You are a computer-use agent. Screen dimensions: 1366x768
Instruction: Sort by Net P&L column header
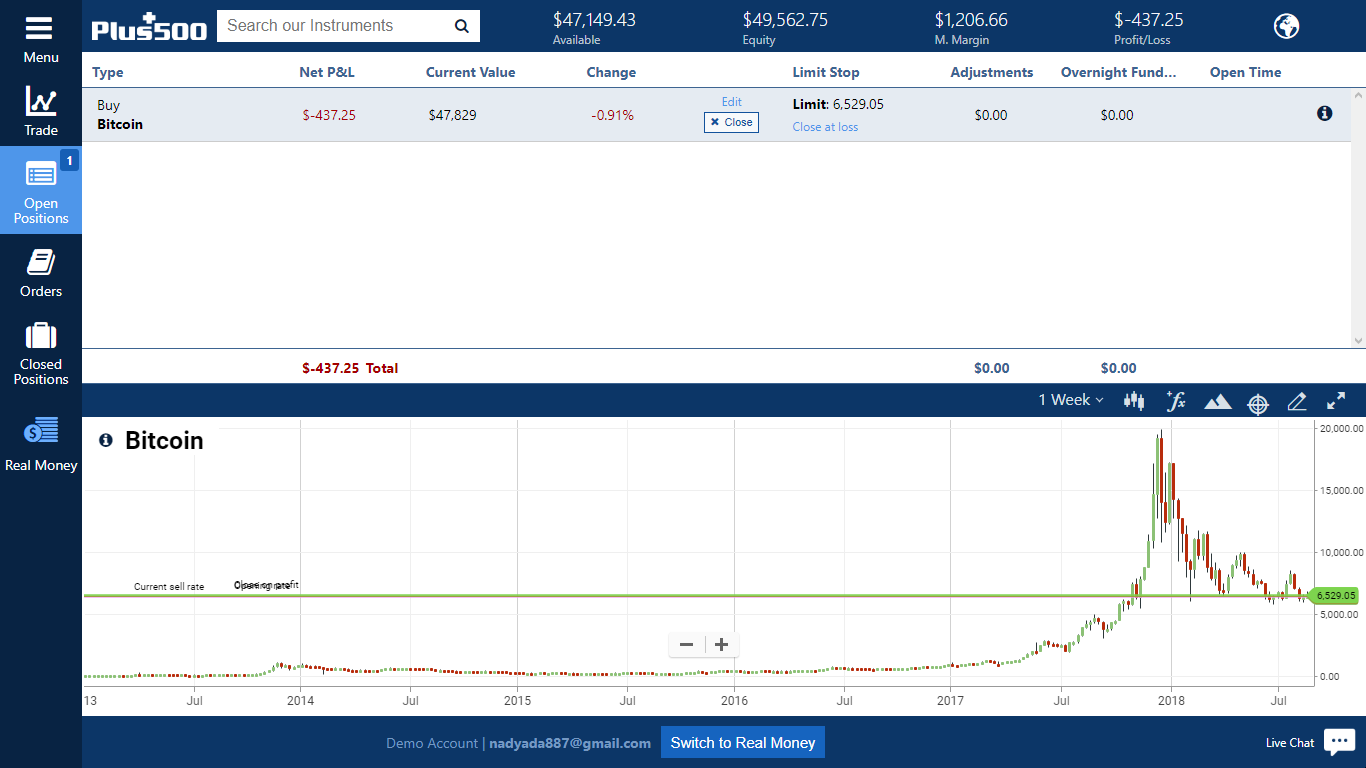coord(327,72)
